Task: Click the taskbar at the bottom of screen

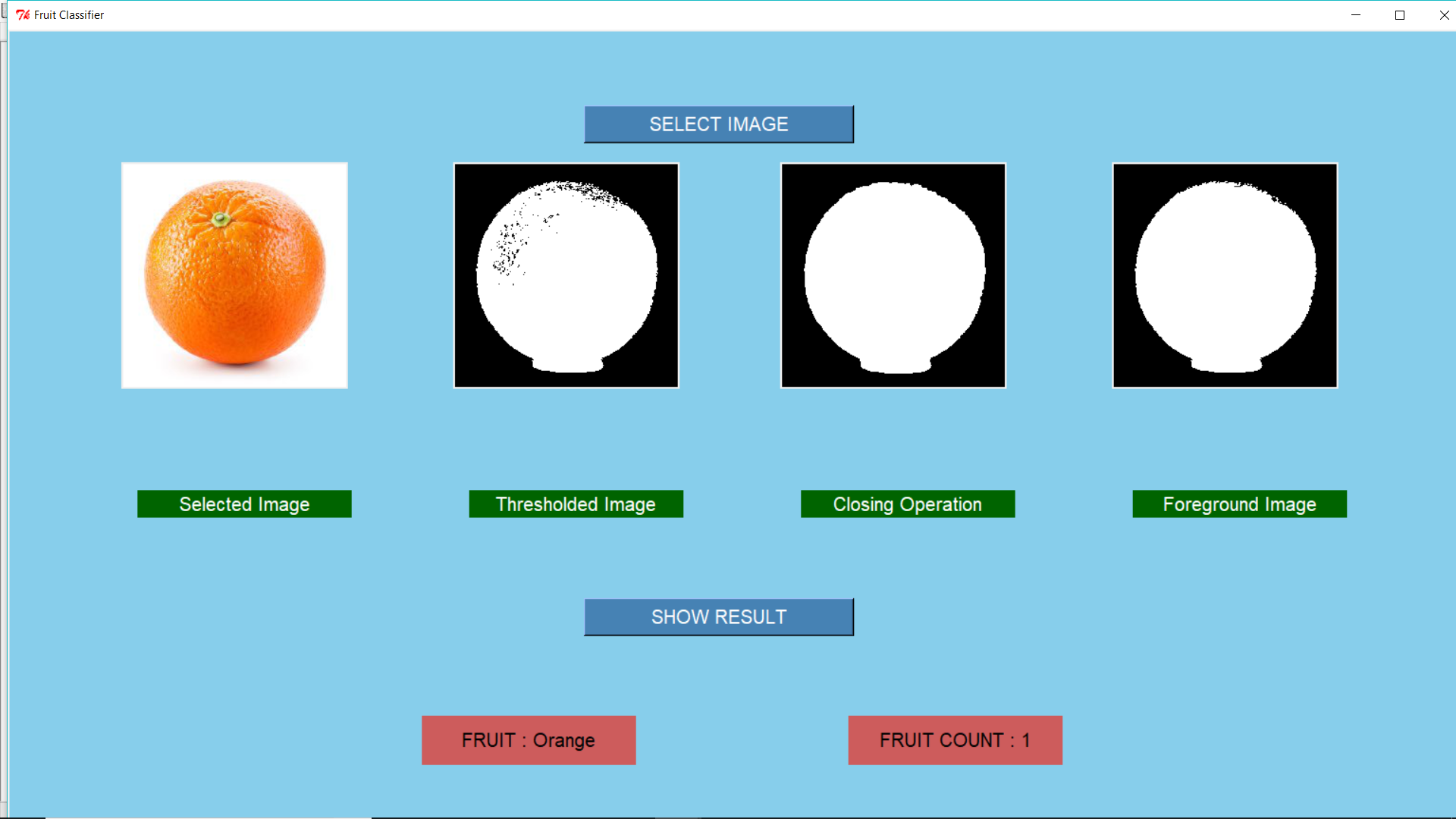Action: [x=728, y=813]
